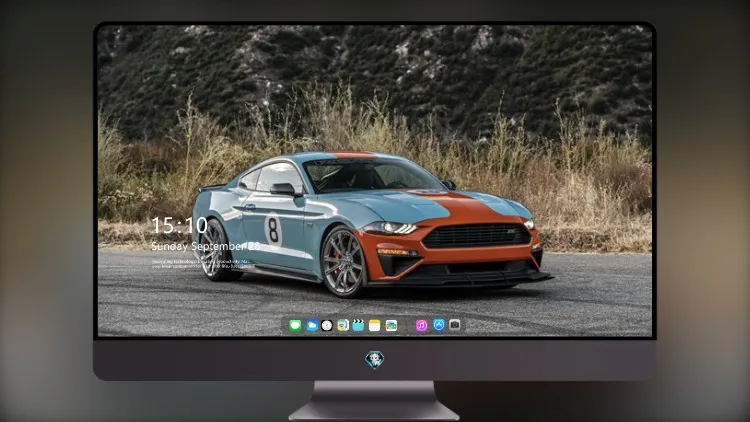Launch the clapperboard video app in dock
The width and height of the screenshot is (750, 422).
tap(358, 325)
